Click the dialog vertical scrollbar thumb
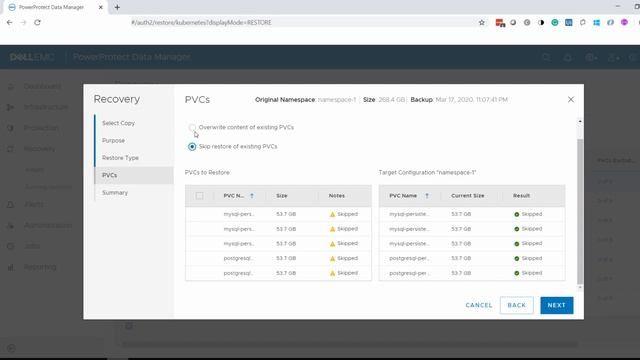This screenshot has width=640, height=360. pyautogui.click(x=580, y=211)
